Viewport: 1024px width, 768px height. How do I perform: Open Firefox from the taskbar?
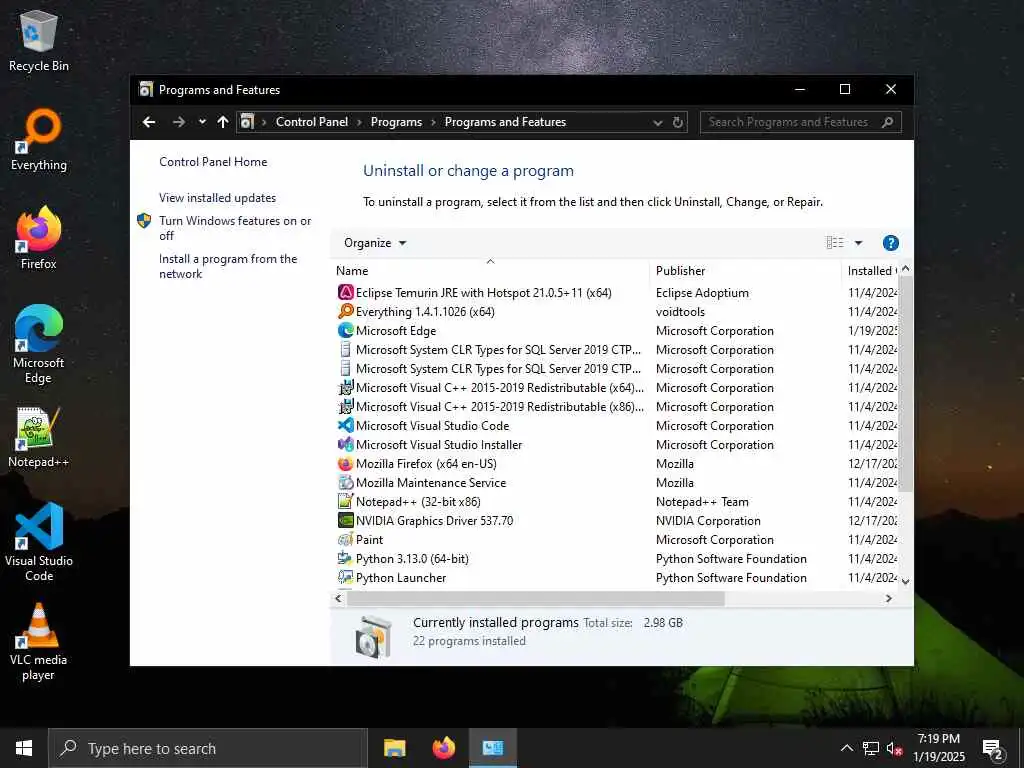[443, 748]
